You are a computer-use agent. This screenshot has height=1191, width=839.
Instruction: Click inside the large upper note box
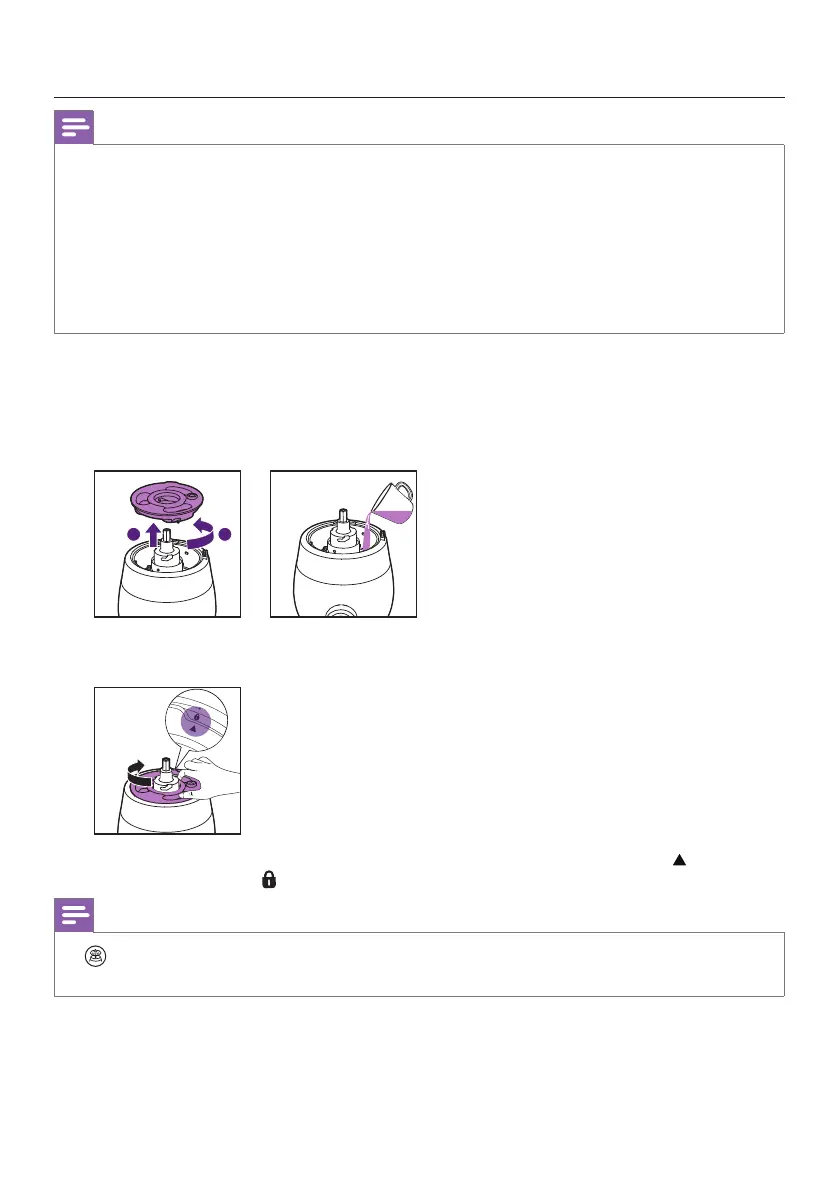coord(419,239)
